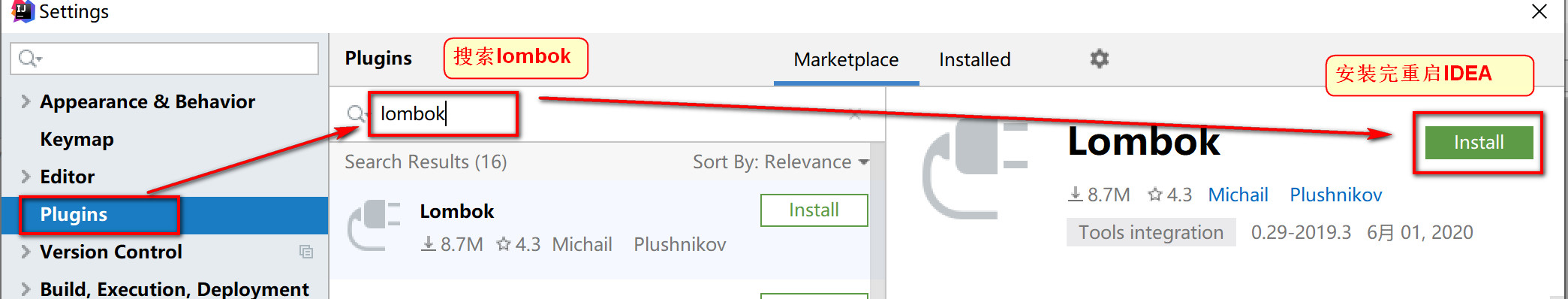
Task: Open the Michail author link
Action: 1238,195
